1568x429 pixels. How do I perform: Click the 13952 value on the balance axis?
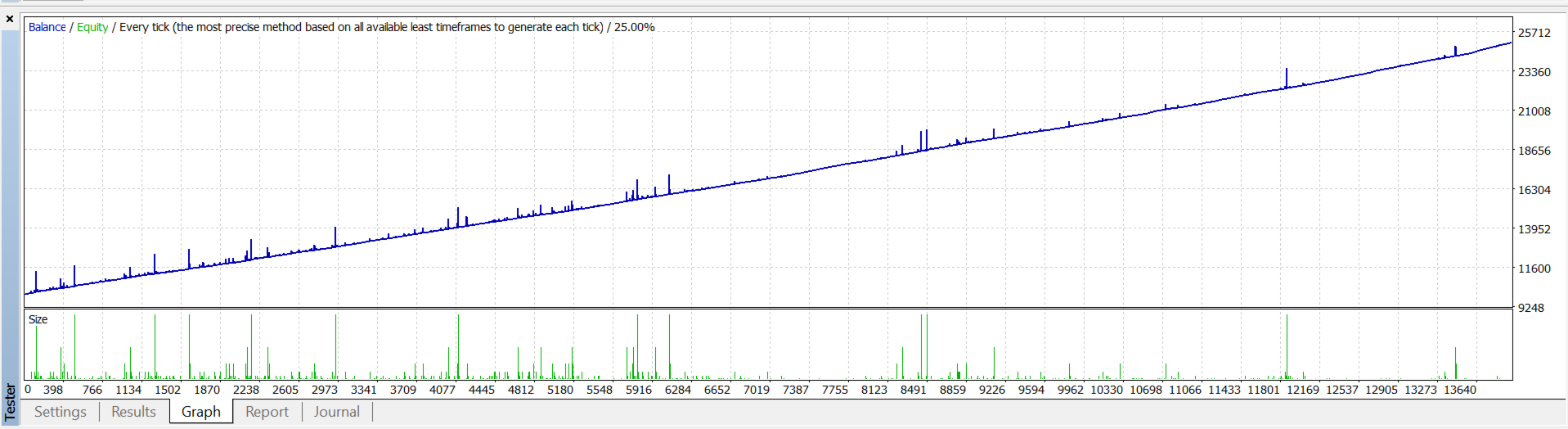(x=1534, y=229)
